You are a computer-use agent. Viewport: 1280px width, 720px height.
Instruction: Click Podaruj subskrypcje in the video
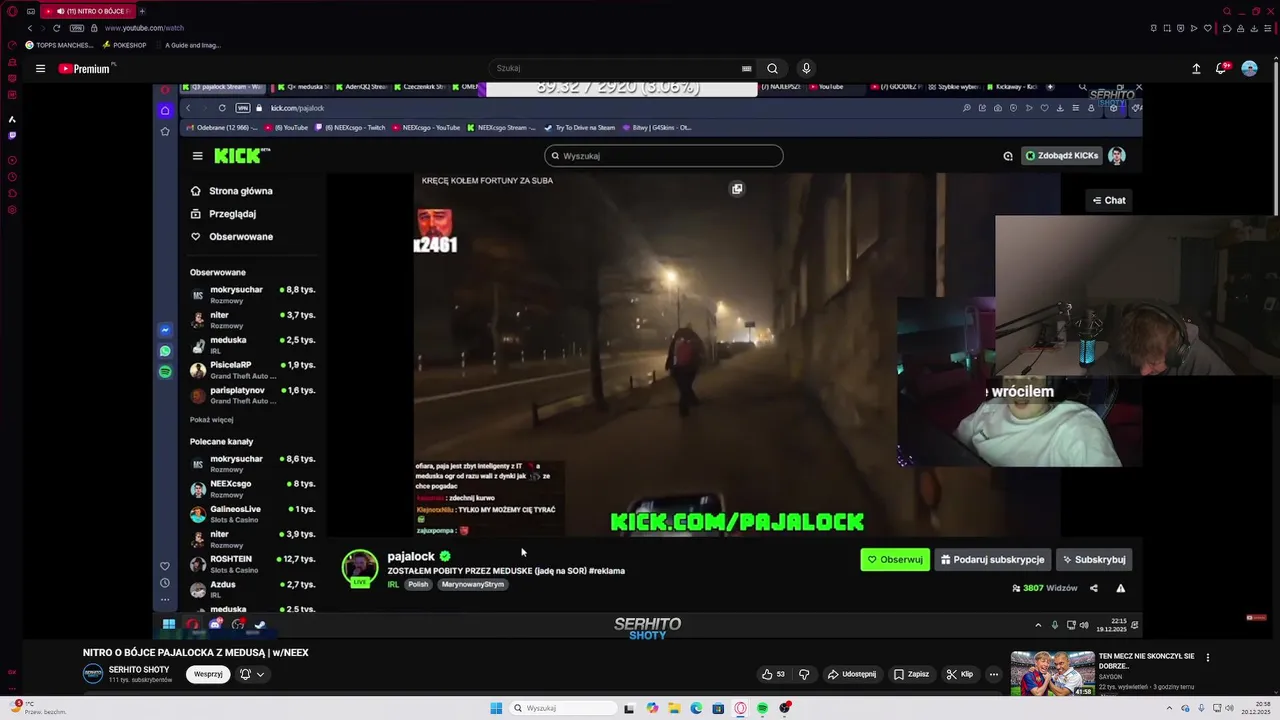(992, 560)
